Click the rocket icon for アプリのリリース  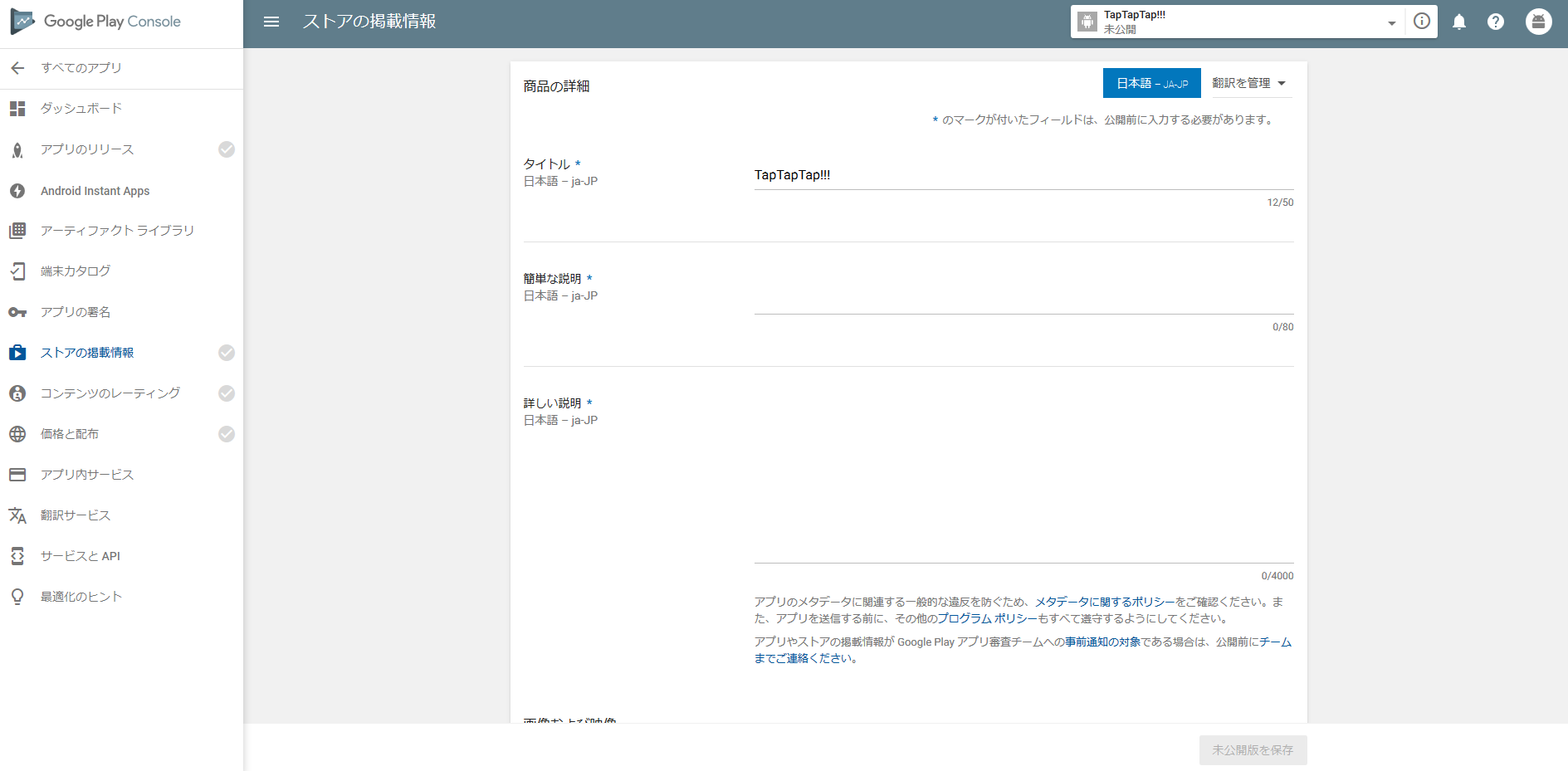click(x=17, y=150)
